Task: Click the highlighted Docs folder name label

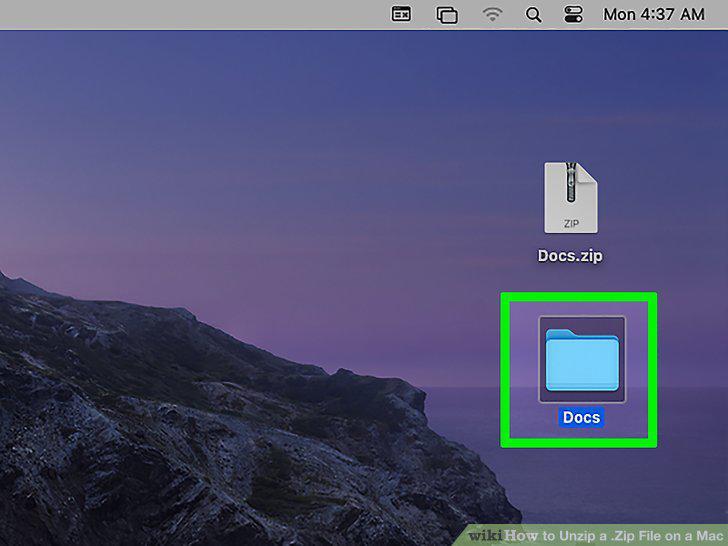Action: tap(581, 417)
